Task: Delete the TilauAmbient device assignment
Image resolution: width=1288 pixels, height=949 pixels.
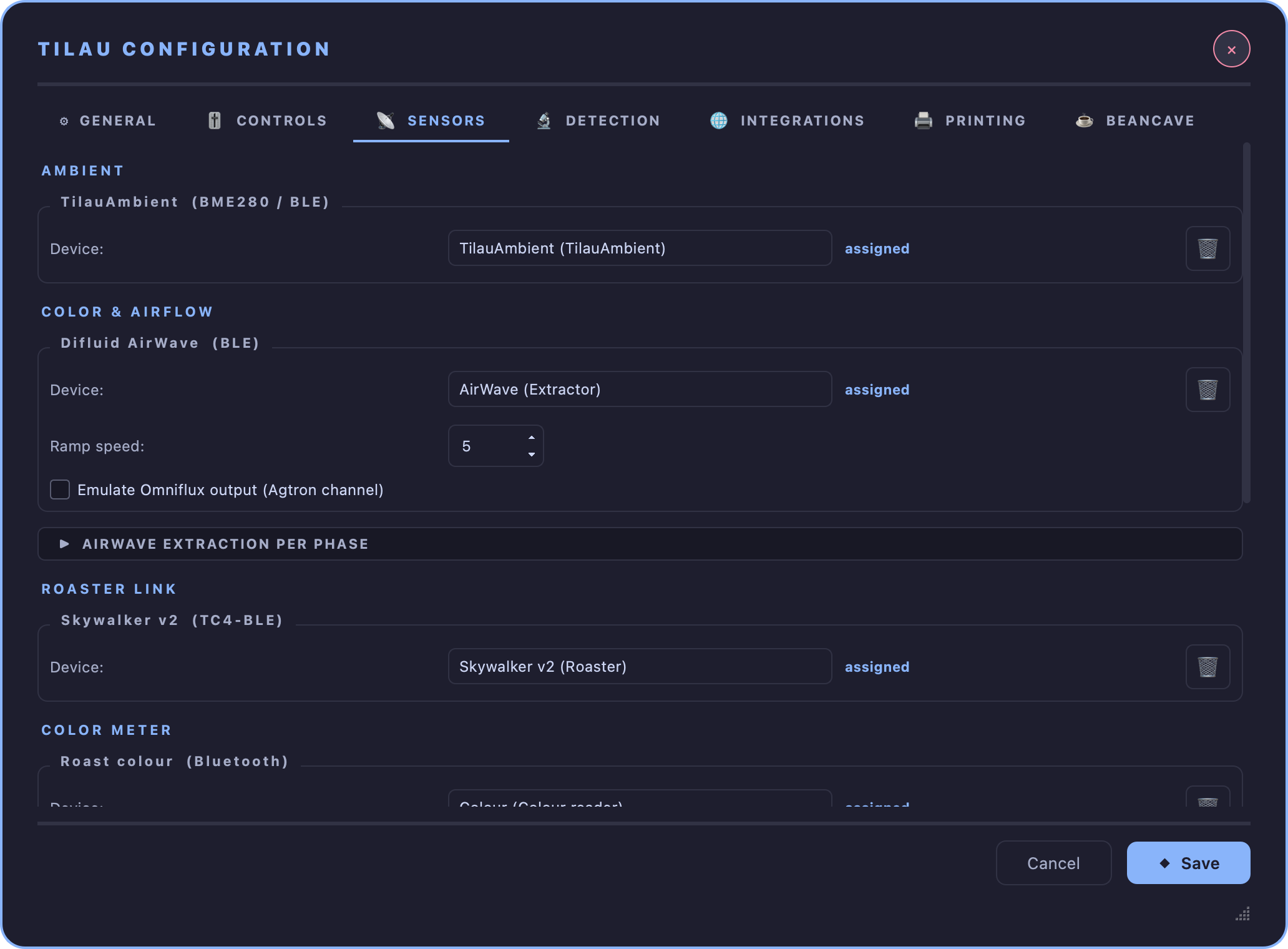Action: pos(1207,248)
